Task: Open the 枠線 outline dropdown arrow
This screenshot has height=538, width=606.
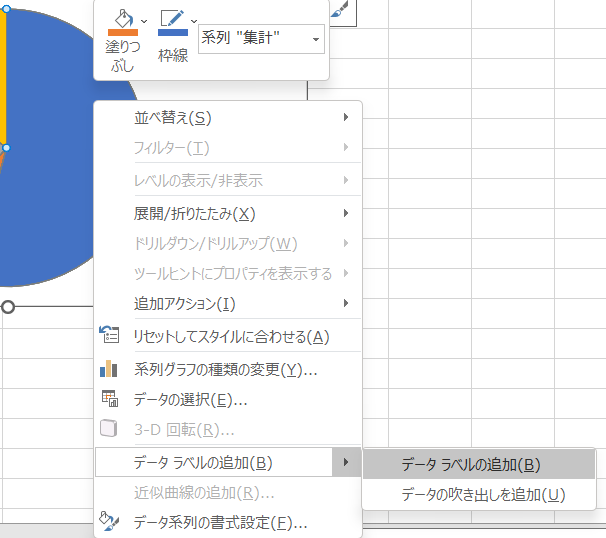Action: (194, 21)
